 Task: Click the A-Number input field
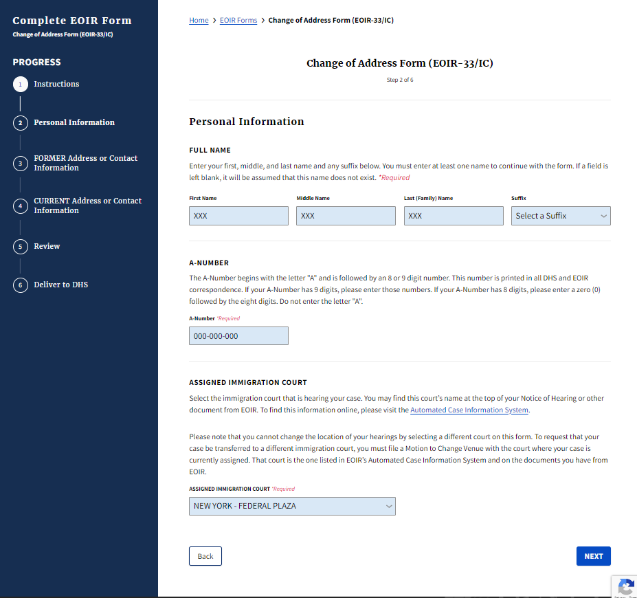click(238, 336)
